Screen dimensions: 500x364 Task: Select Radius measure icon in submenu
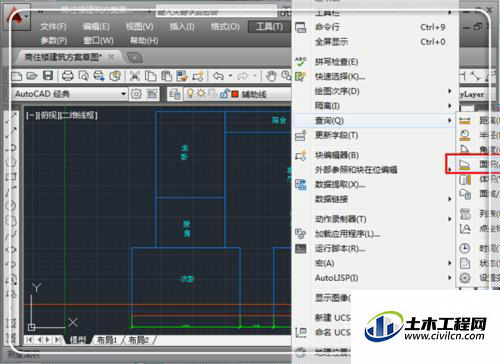465,135
